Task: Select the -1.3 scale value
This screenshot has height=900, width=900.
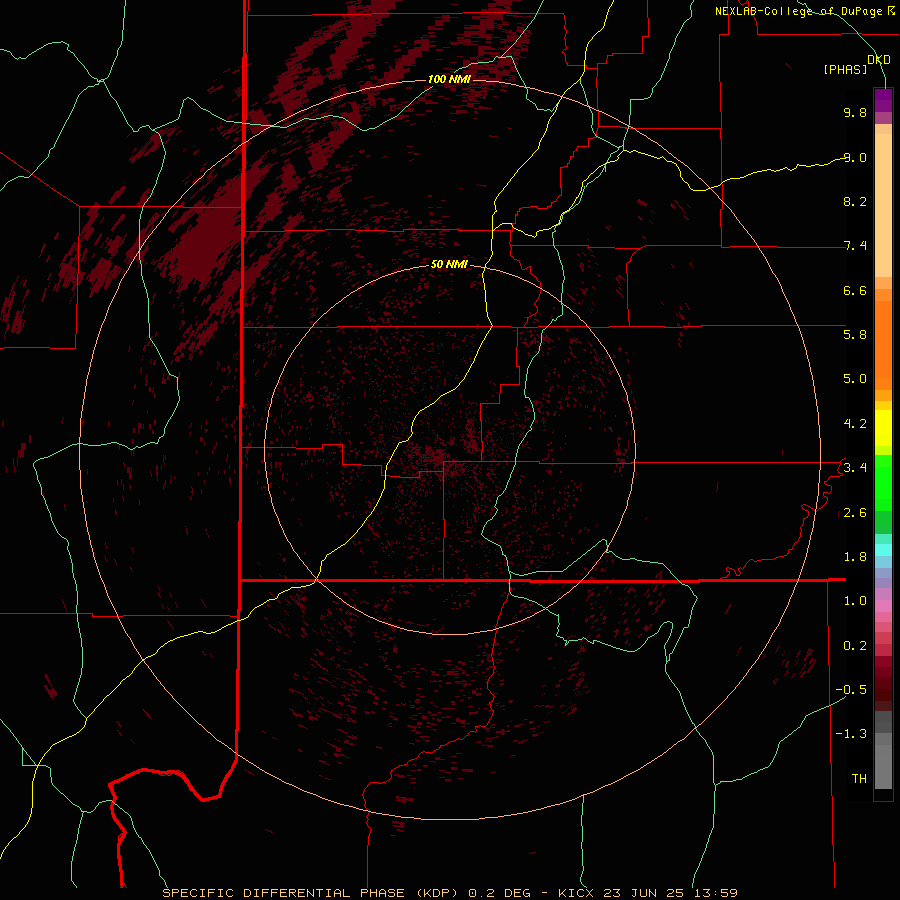Action: click(851, 734)
